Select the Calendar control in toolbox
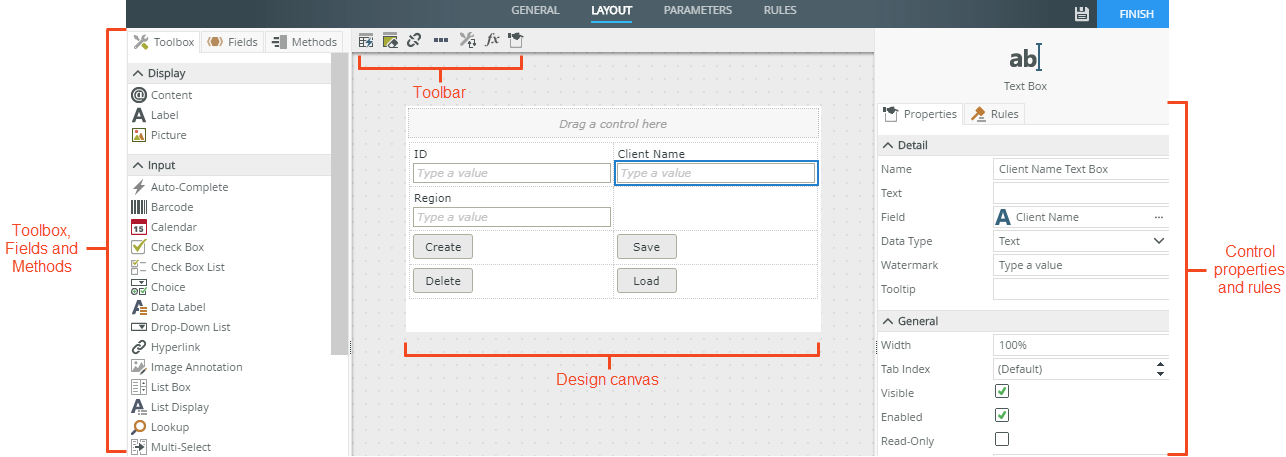The height and width of the screenshot is (457, 1286). click(164, 227)
